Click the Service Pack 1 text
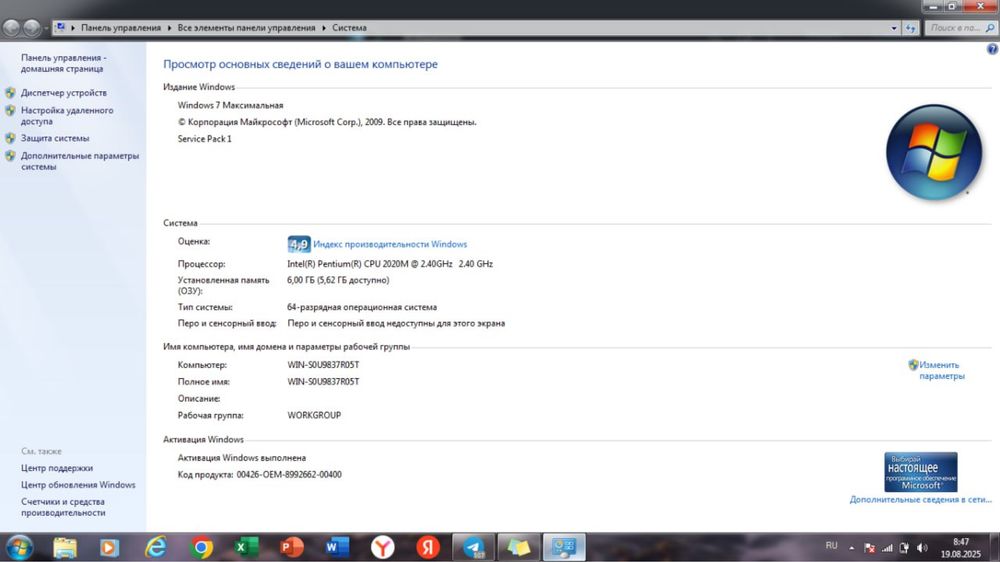 pos(205,138)
